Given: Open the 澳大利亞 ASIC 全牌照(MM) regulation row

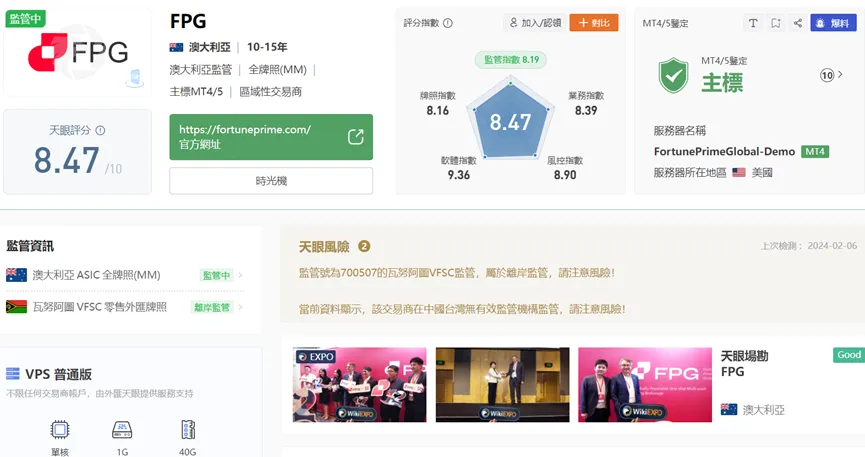Looking at the screenshot, I should tap(125, 275).
